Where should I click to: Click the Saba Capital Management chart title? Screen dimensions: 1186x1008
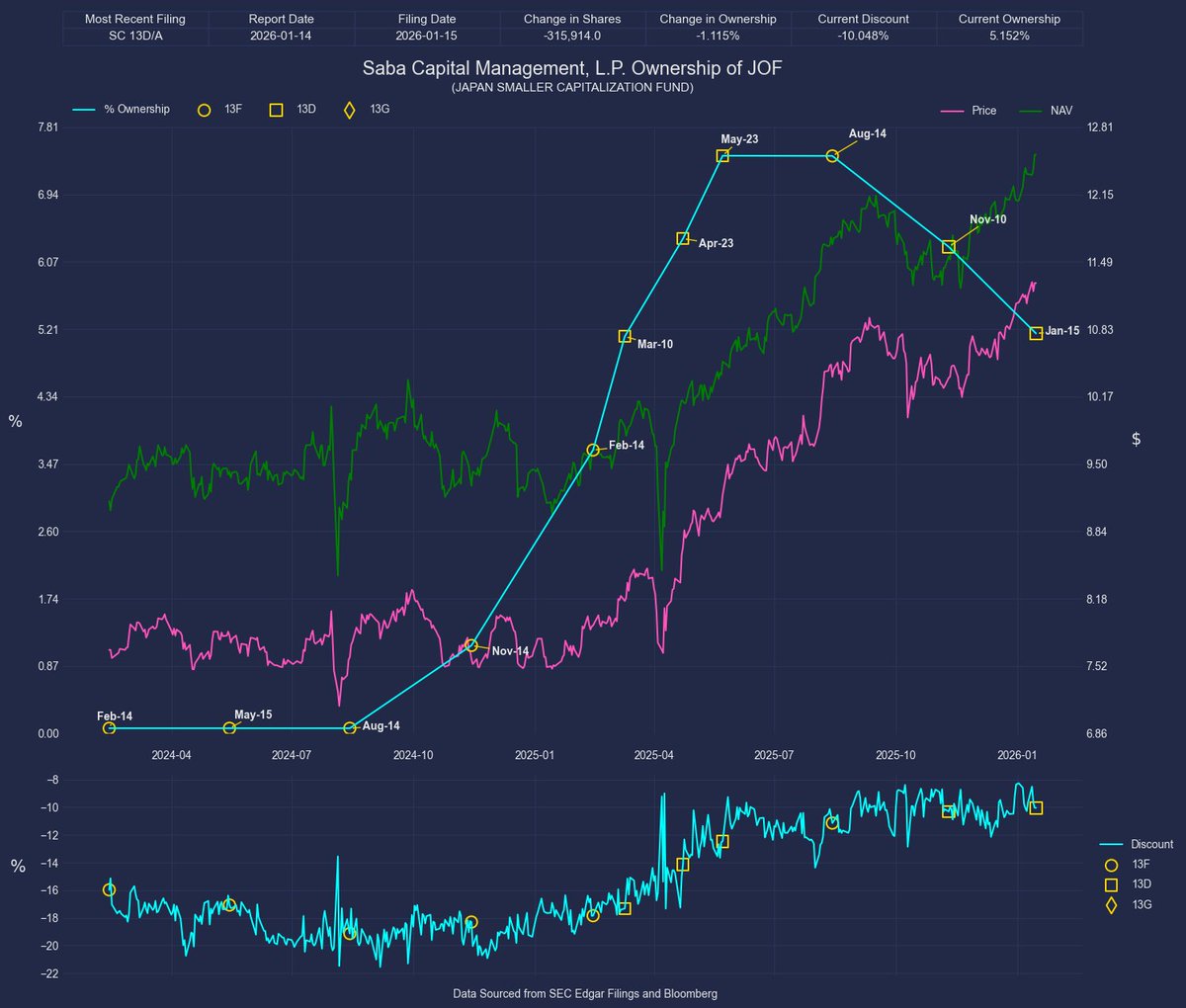tap(571, 68)
